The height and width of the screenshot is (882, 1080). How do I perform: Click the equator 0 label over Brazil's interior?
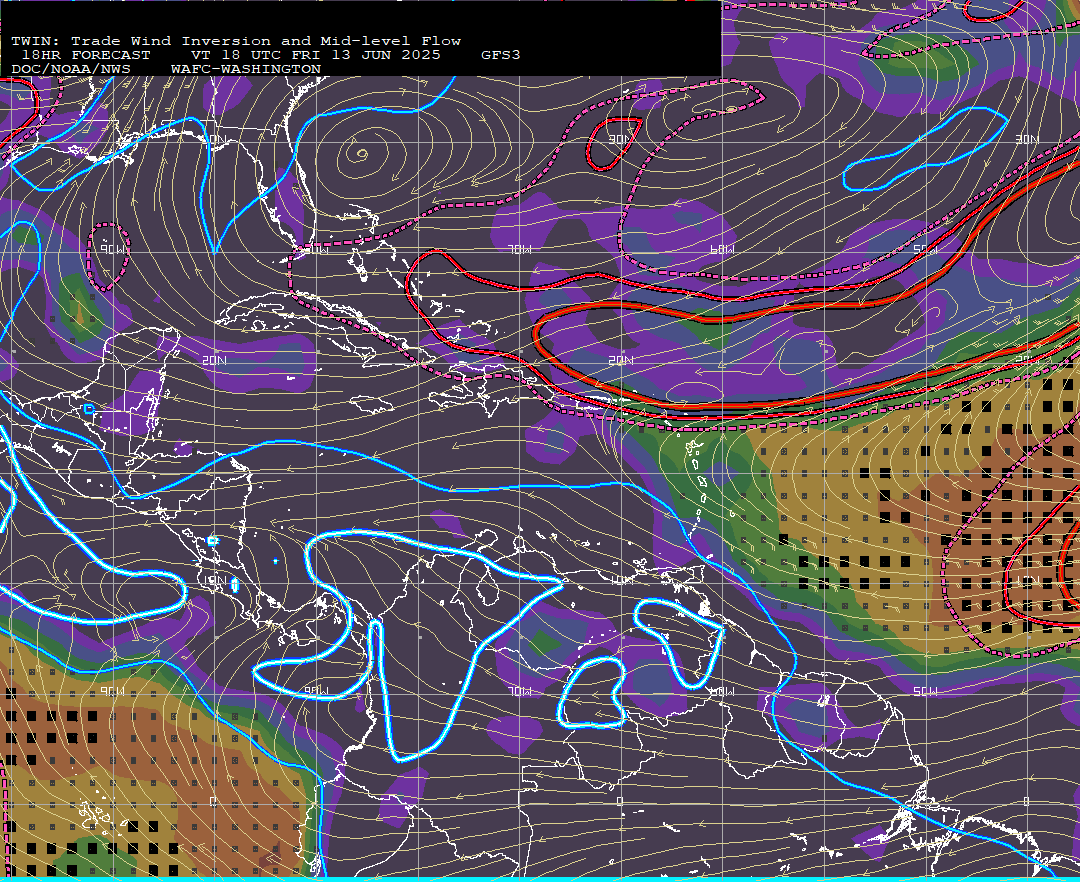619,801
